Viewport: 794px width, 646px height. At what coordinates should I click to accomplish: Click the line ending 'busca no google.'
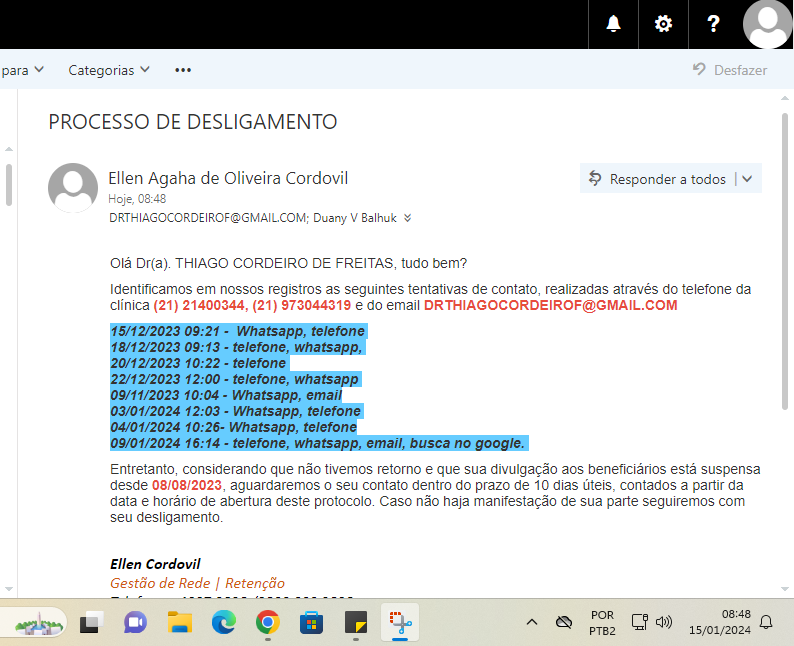[319, 443]
